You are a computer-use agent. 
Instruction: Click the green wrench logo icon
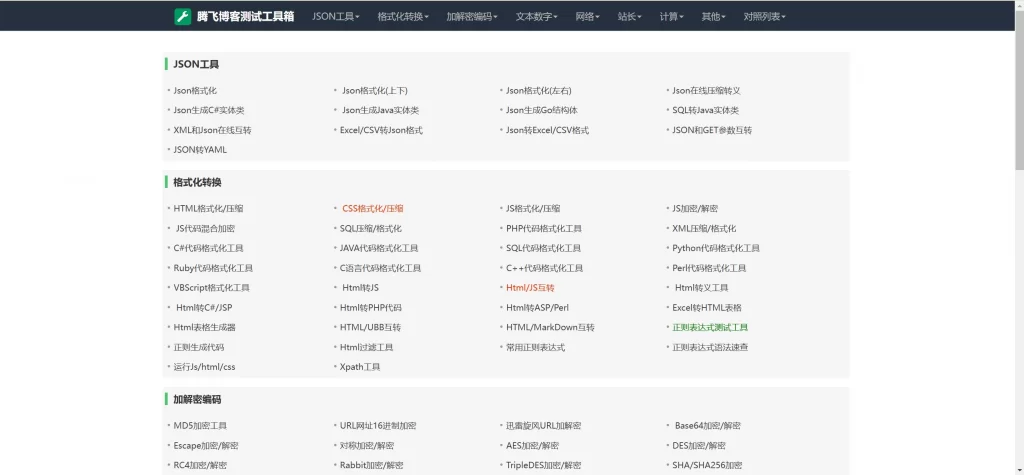[182, 16]
